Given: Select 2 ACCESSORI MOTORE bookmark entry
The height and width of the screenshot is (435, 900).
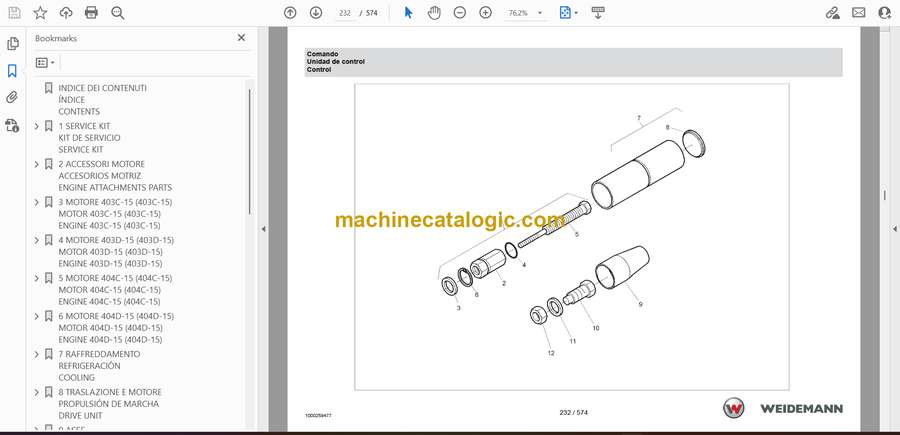Looking at the screenshot, I should pos(115,176).
